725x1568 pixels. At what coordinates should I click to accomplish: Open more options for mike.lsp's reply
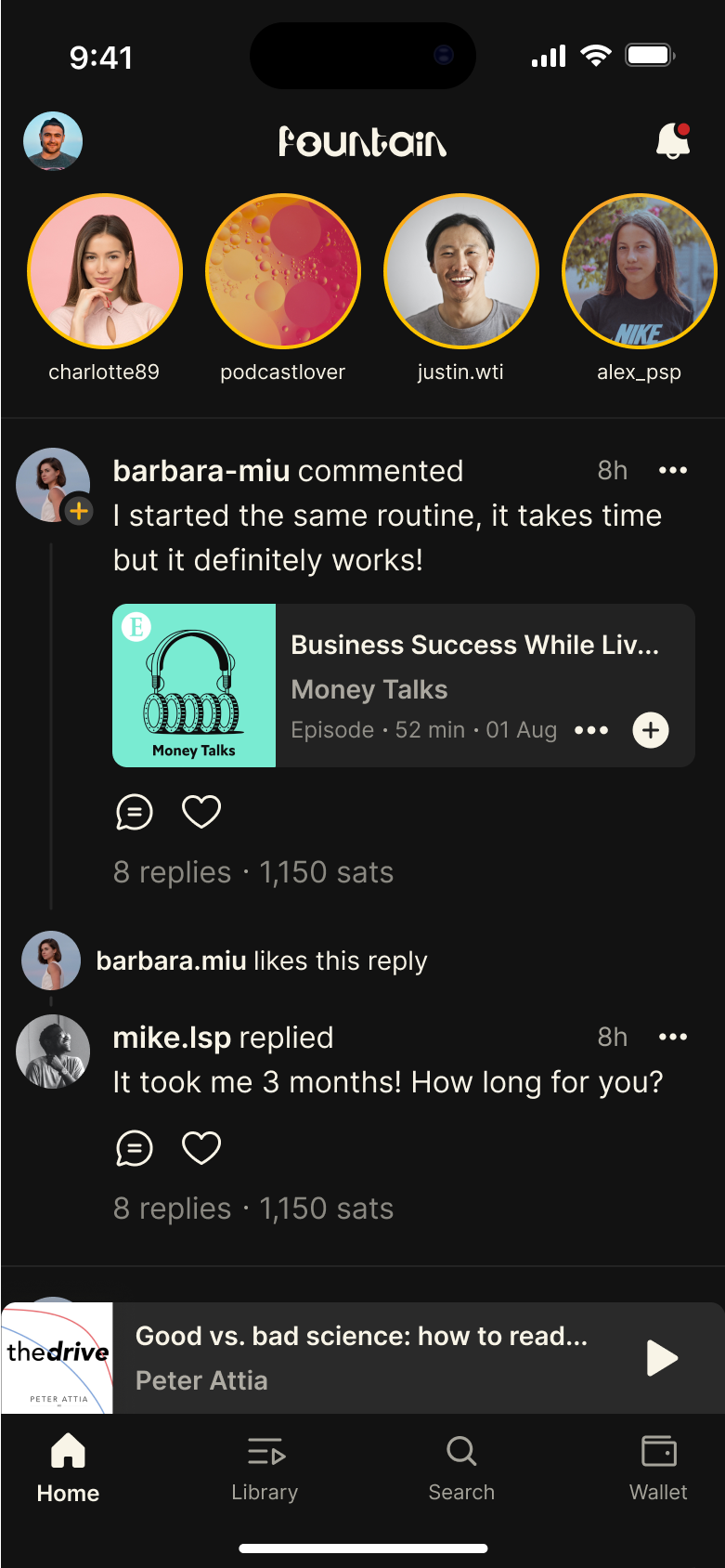pos(673,1037)
